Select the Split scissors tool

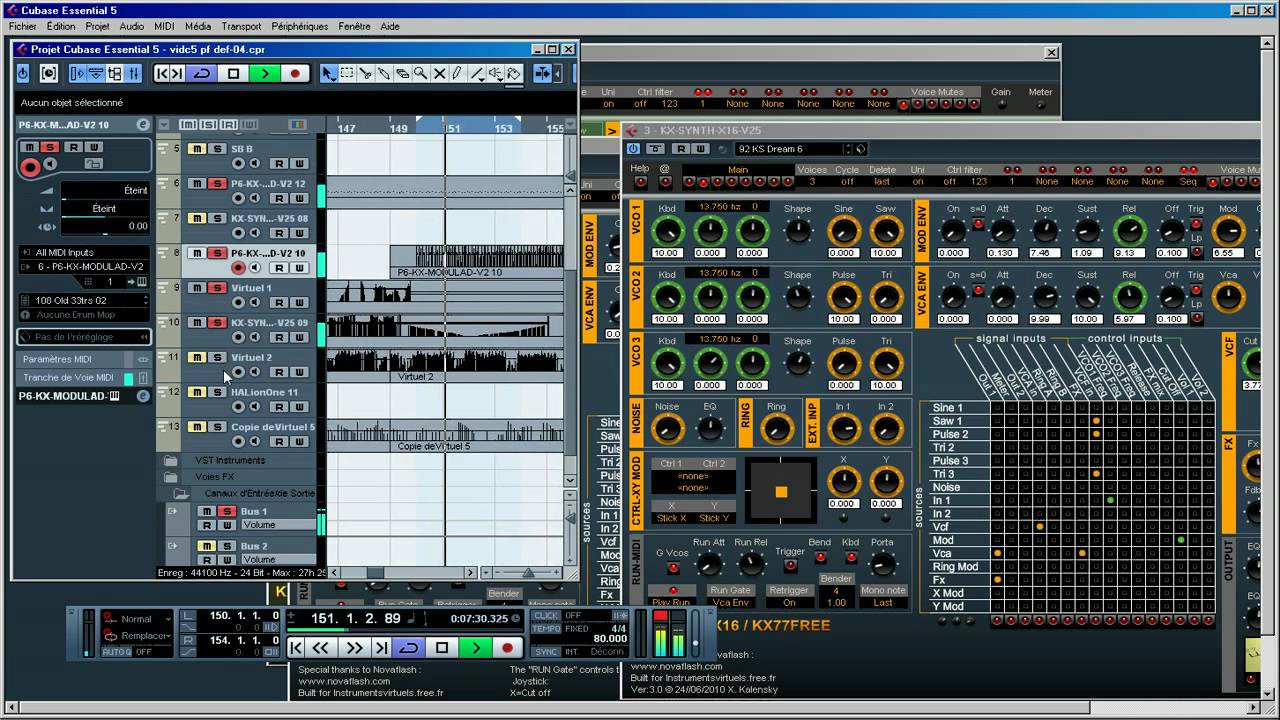click(366, 73)
